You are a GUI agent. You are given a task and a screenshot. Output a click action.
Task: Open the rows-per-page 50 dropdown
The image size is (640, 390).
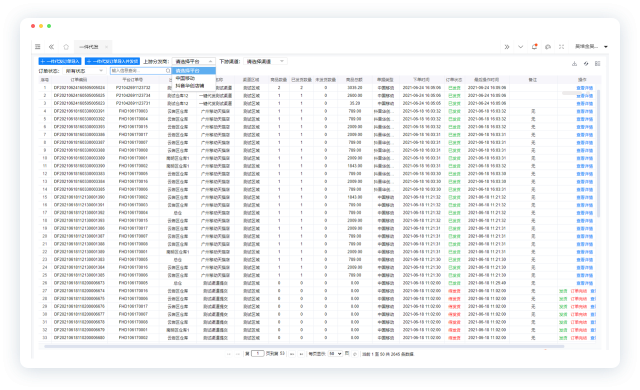[x=335, y=354]
